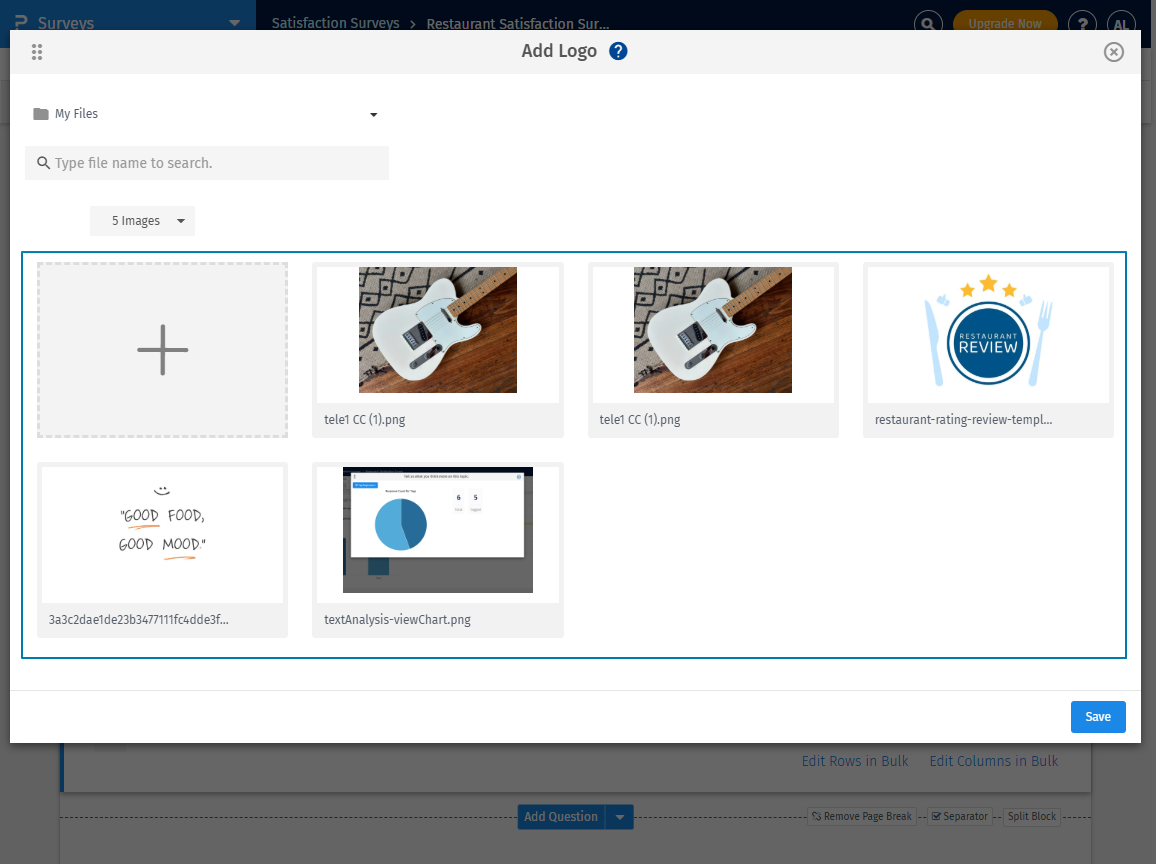Image resolution: width=1156 pixels, height=864 pixels.
Task: Open the Add Question dropdown arrow
Action: 619,816
